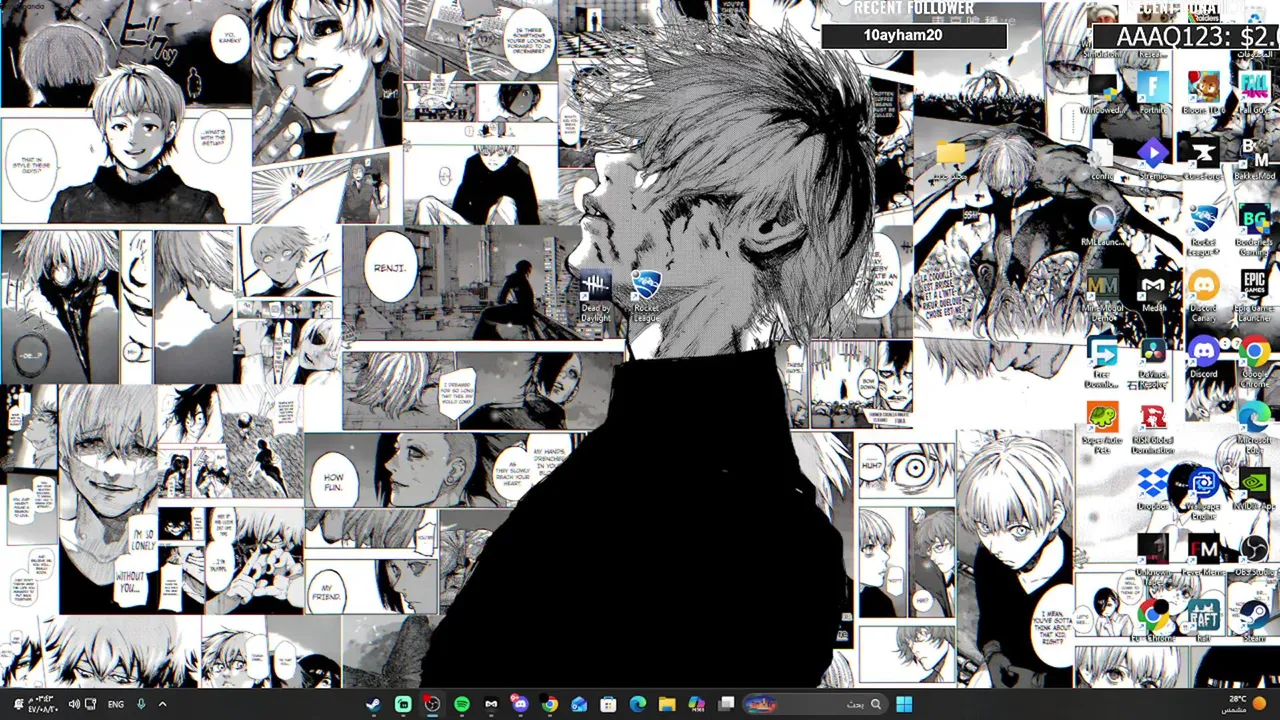
Task: Open the volume control in the system tray
Action: coord(73,704)
